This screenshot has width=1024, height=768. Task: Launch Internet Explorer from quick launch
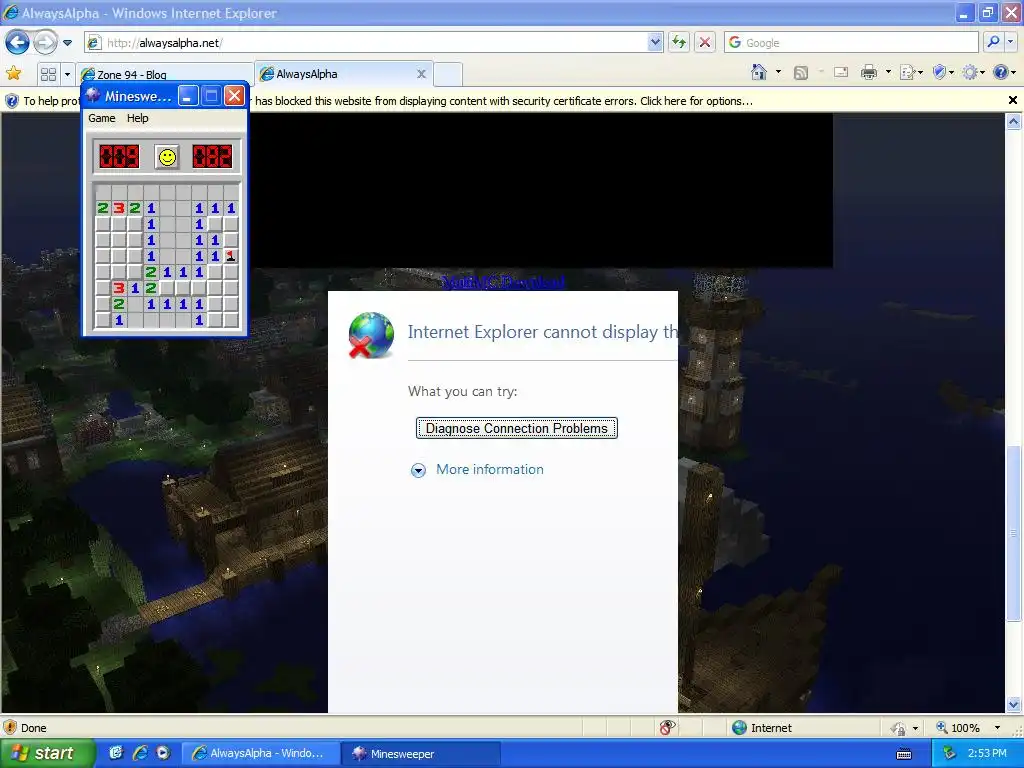tap(139, 753)
